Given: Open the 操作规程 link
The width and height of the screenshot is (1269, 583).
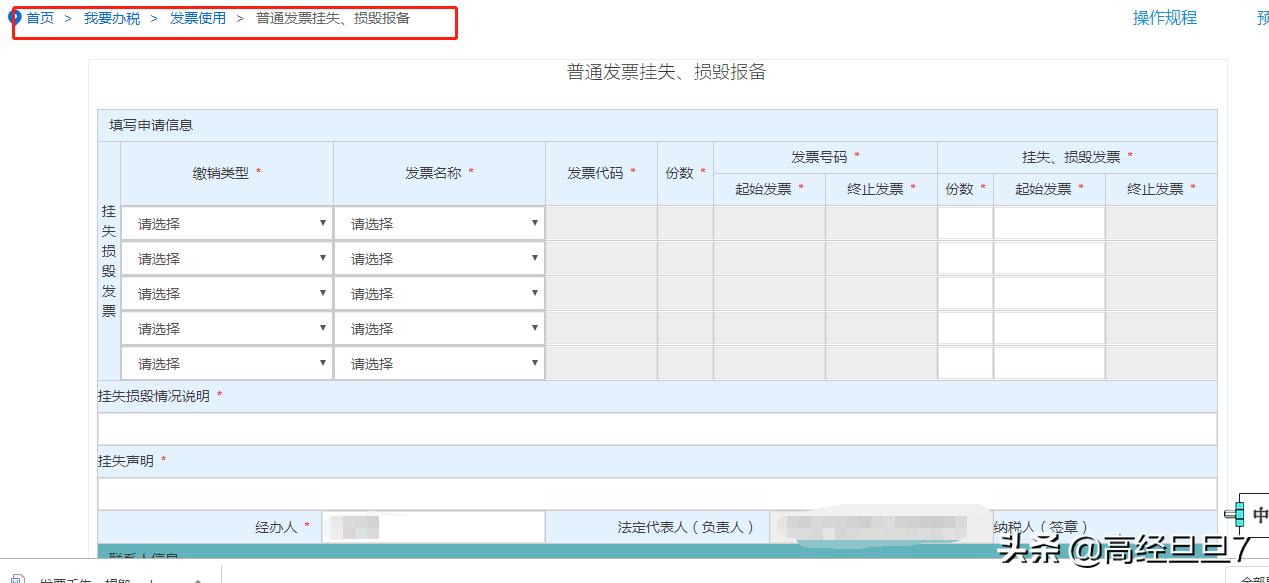Looking at the screenshot, I should 1164,17.
